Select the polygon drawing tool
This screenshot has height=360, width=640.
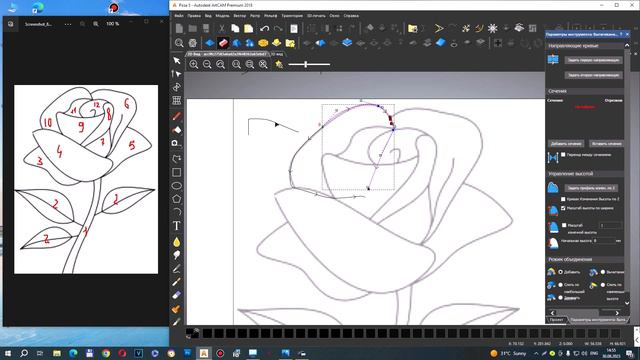click(177, 199)
